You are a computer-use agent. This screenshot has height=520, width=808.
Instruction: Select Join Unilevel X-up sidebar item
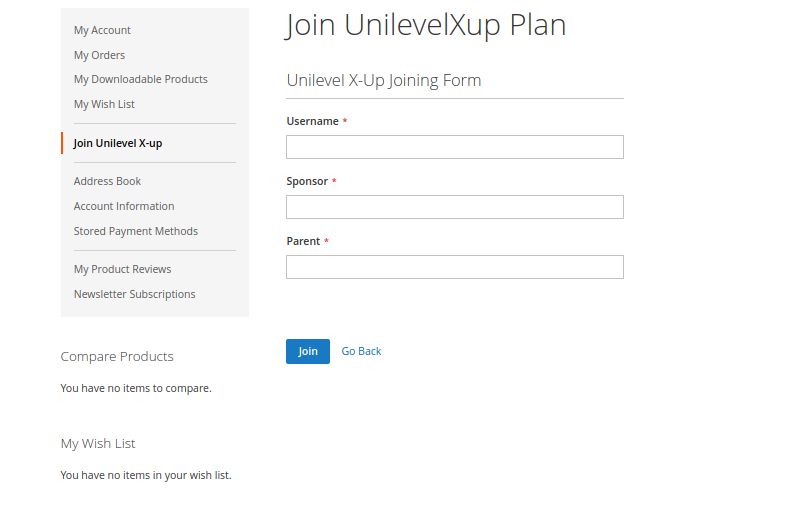(118, 143)
